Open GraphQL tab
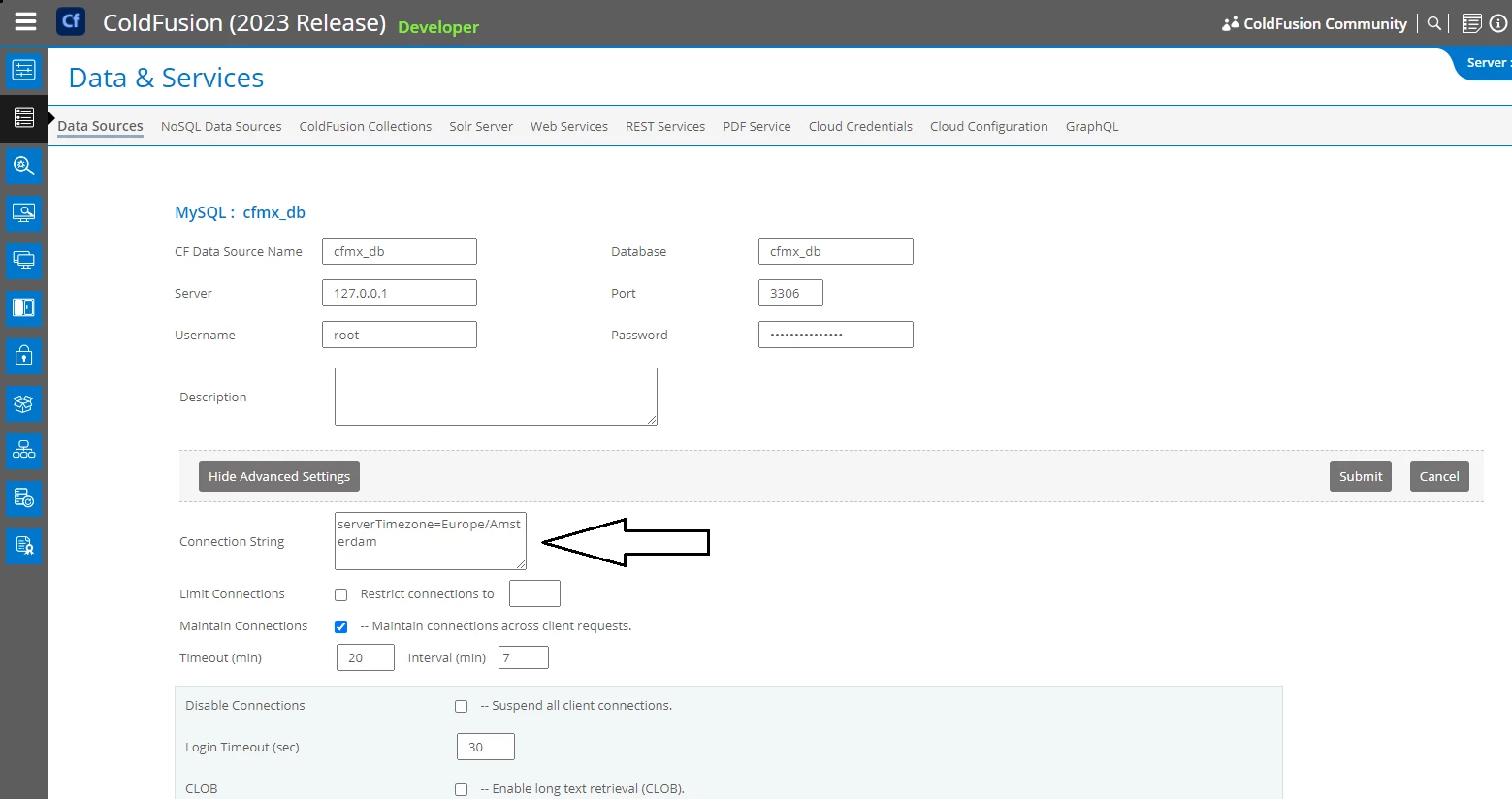This screenshot has height=799, width=1512. (1092, 126)
